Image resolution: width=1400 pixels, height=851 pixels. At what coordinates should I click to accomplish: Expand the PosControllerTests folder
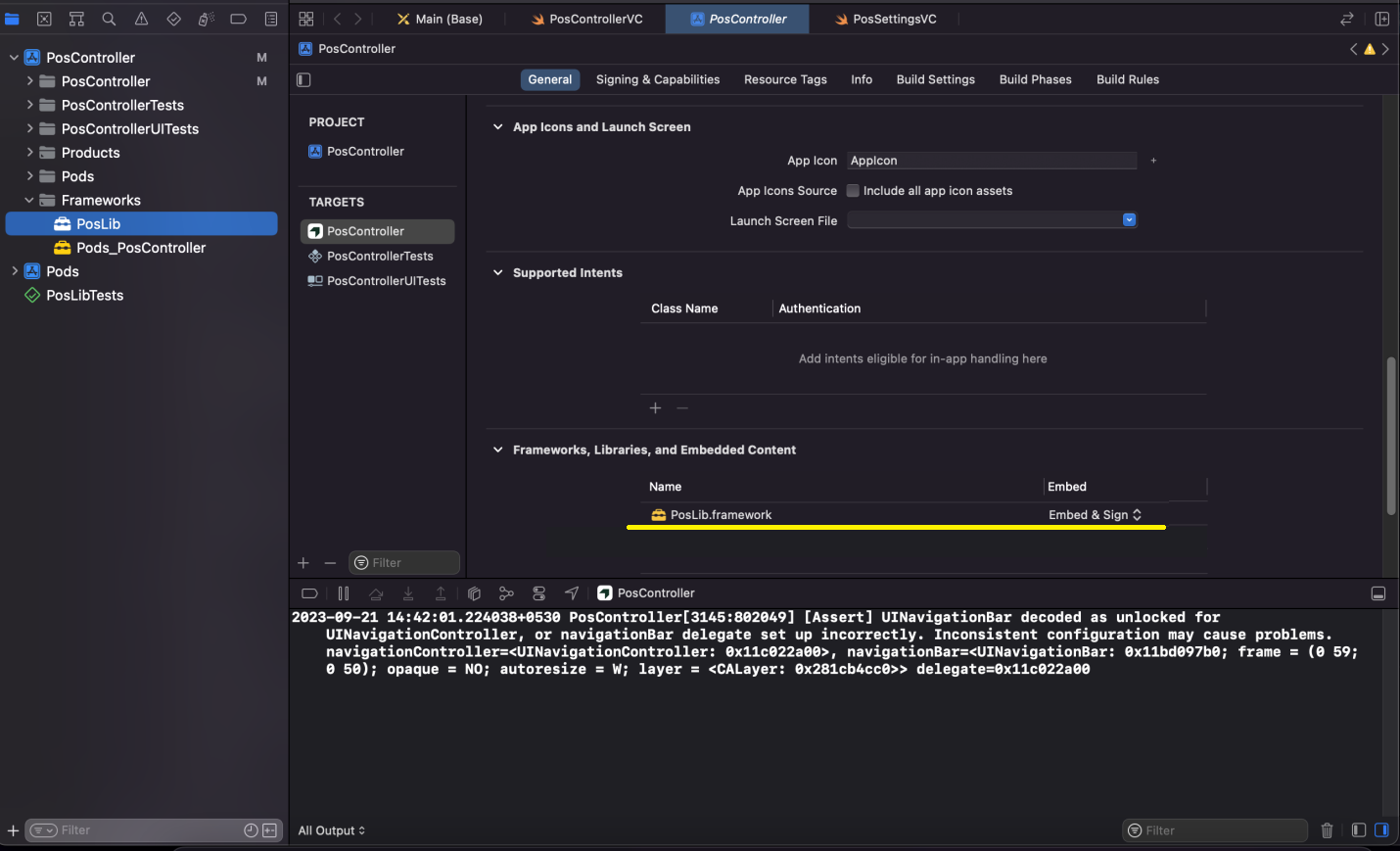point(29,105)
